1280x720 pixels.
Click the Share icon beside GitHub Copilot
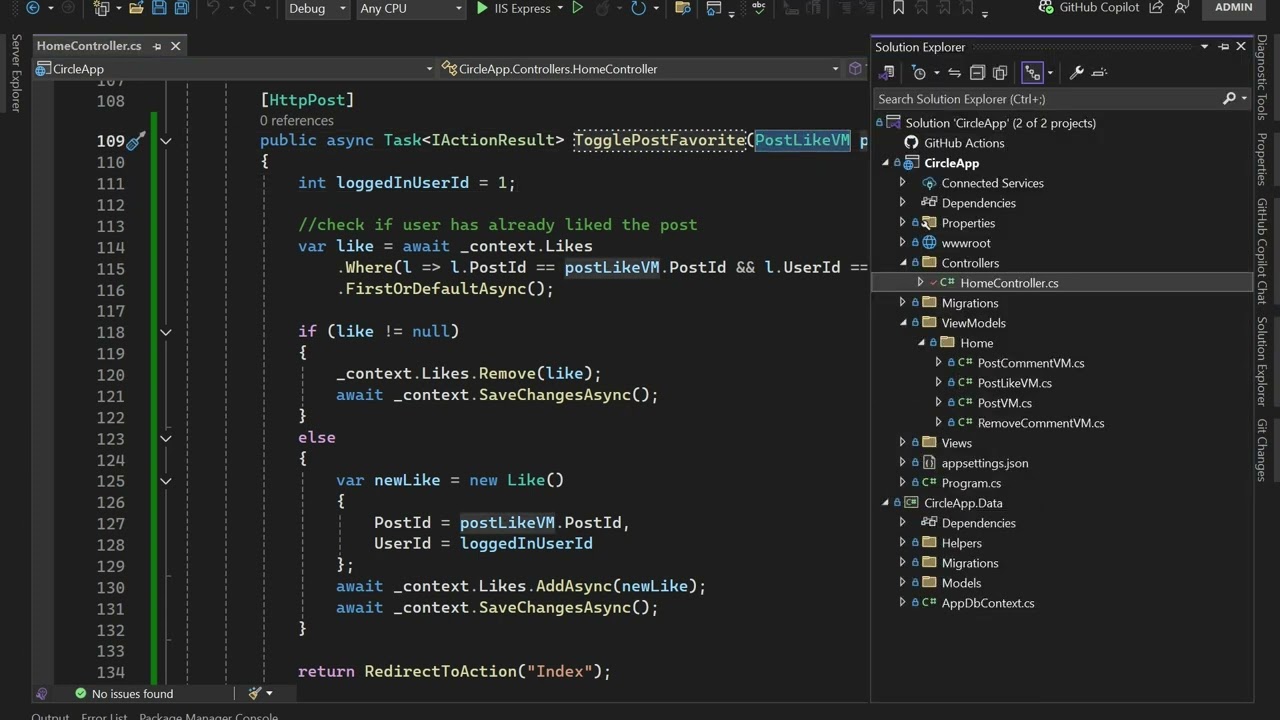(1157, 7)
